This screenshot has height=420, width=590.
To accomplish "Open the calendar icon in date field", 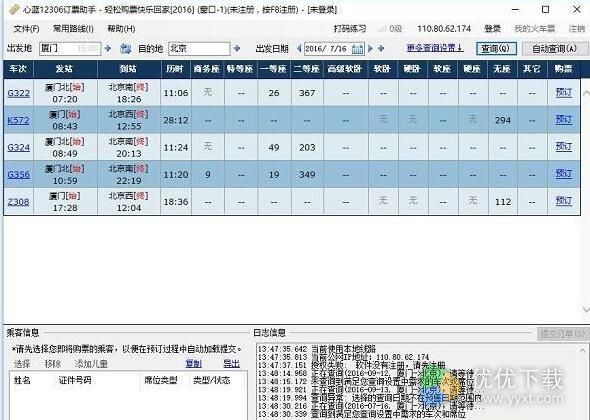I will point(357,49).
